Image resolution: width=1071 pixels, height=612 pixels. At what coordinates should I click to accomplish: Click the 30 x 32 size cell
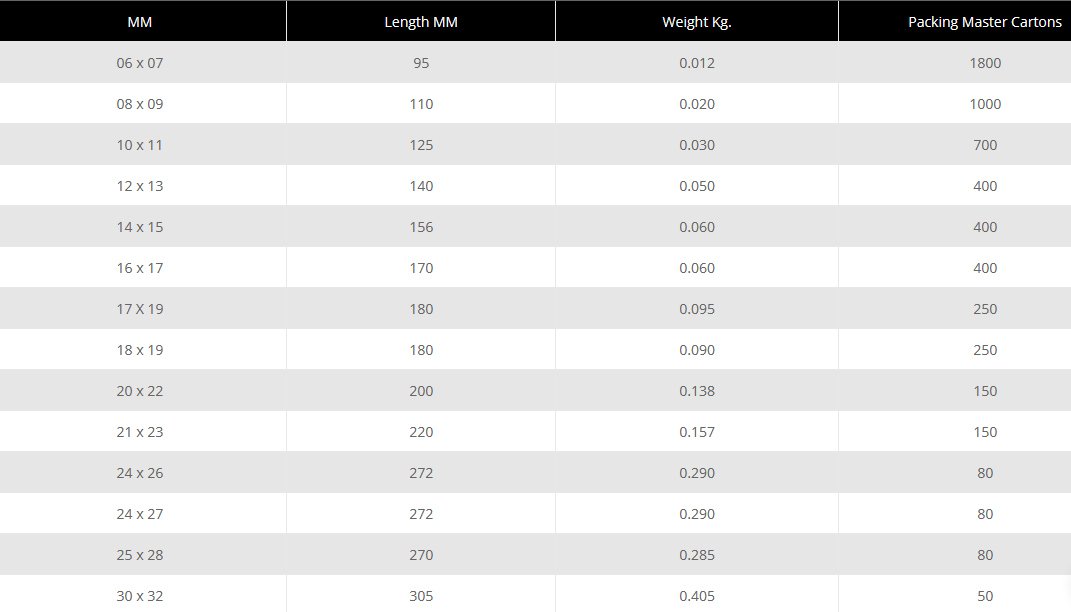[139, 596]
